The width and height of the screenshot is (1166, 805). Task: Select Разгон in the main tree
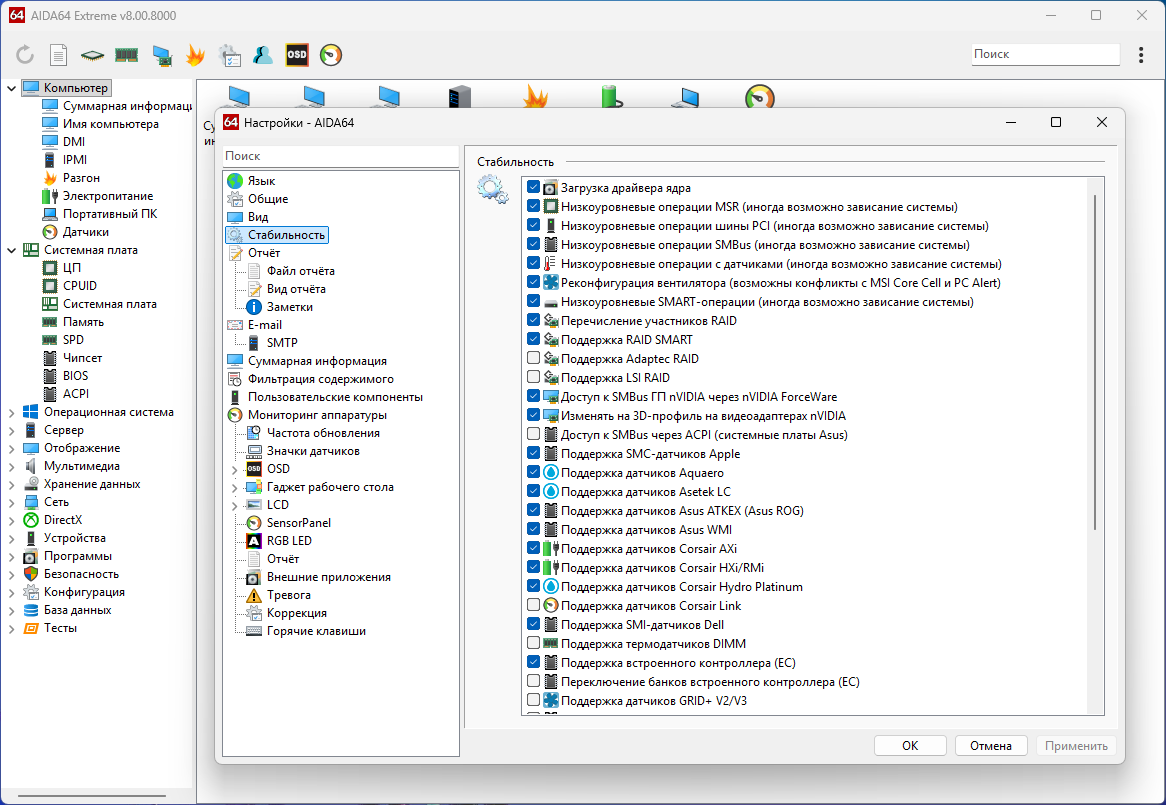[x=81, y=178]
